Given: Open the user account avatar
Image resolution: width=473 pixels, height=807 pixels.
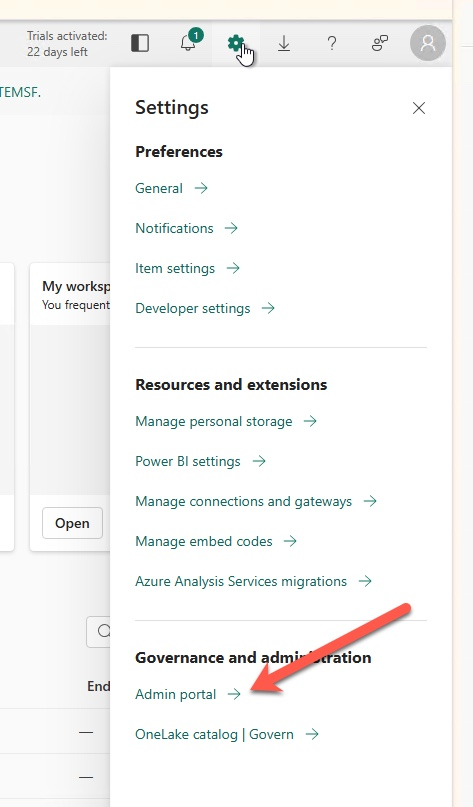Looking at the screenshot, I should tap(428, 43).
